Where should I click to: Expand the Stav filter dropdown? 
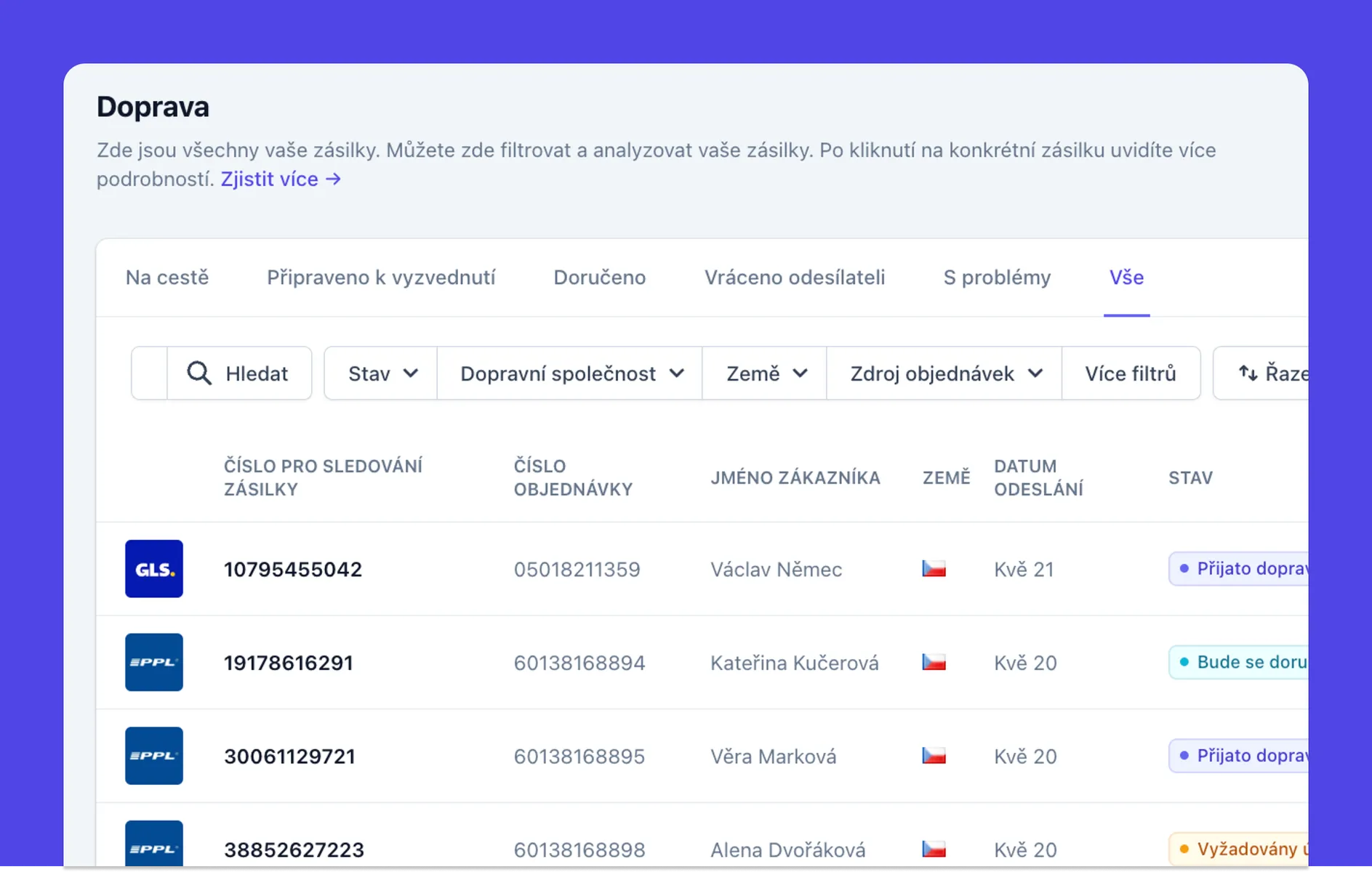tap(381, 374)
